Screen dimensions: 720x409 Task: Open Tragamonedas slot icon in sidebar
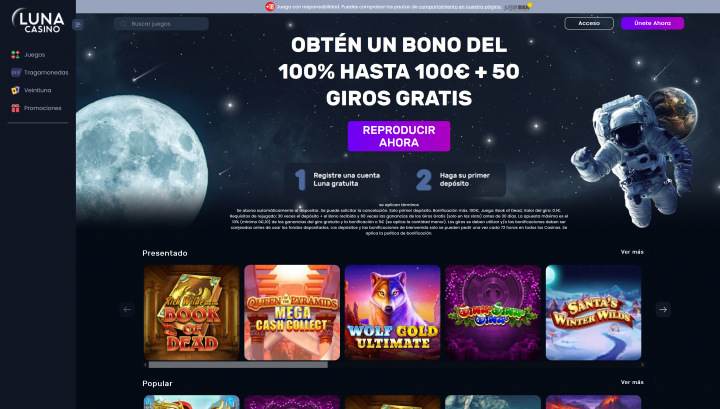pyautogui.click(x=16, y=73)
